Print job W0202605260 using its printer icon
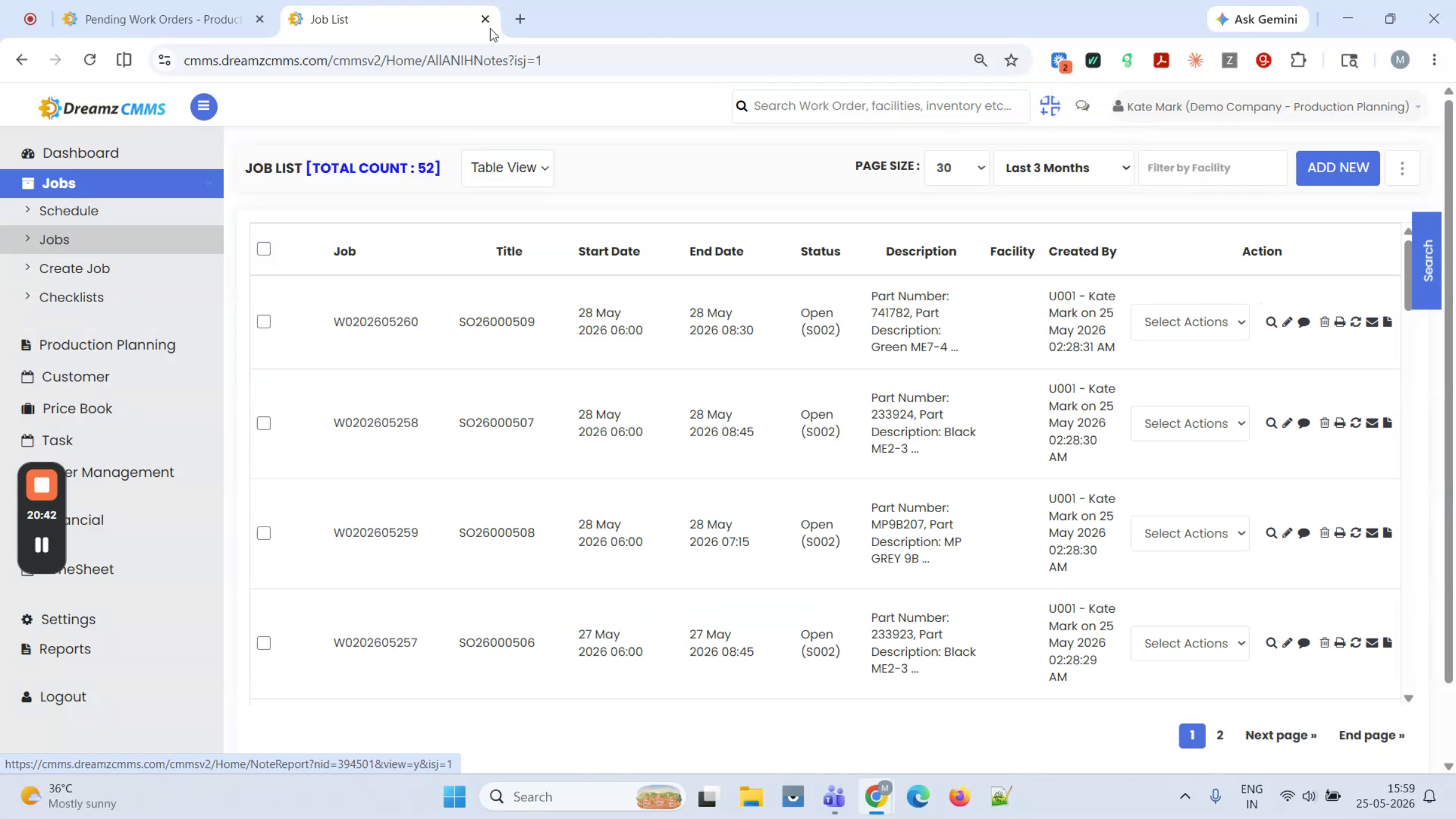This screenshot has height=819, width=1456. click(x=1340, y=322)
